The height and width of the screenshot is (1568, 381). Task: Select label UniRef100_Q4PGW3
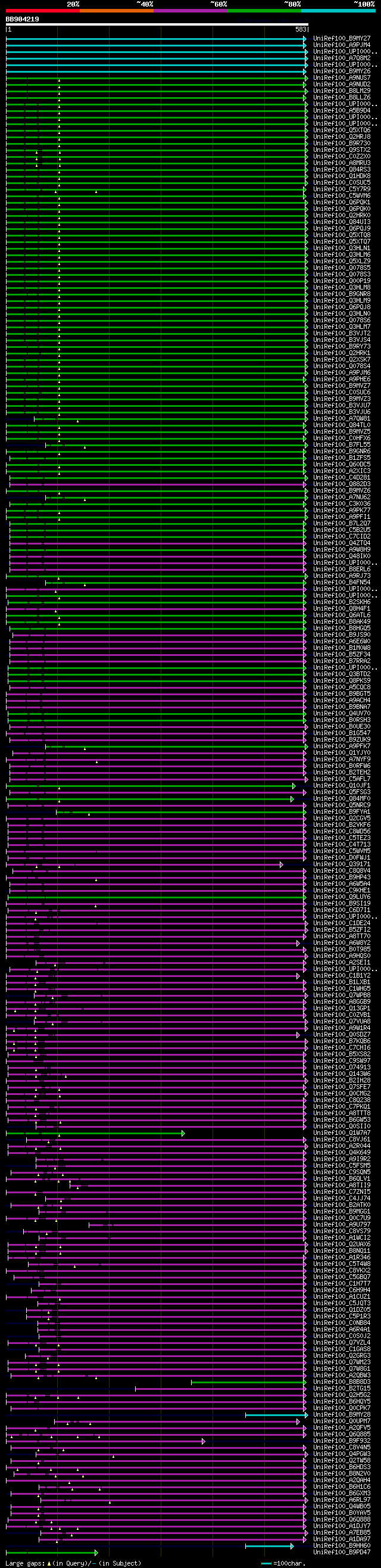342,1454
